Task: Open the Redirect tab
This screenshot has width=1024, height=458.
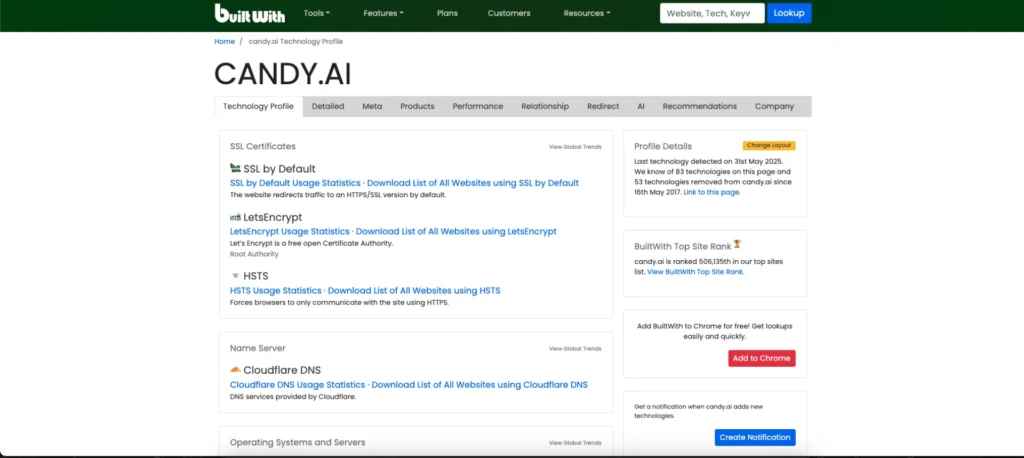Action: [603, 106]
